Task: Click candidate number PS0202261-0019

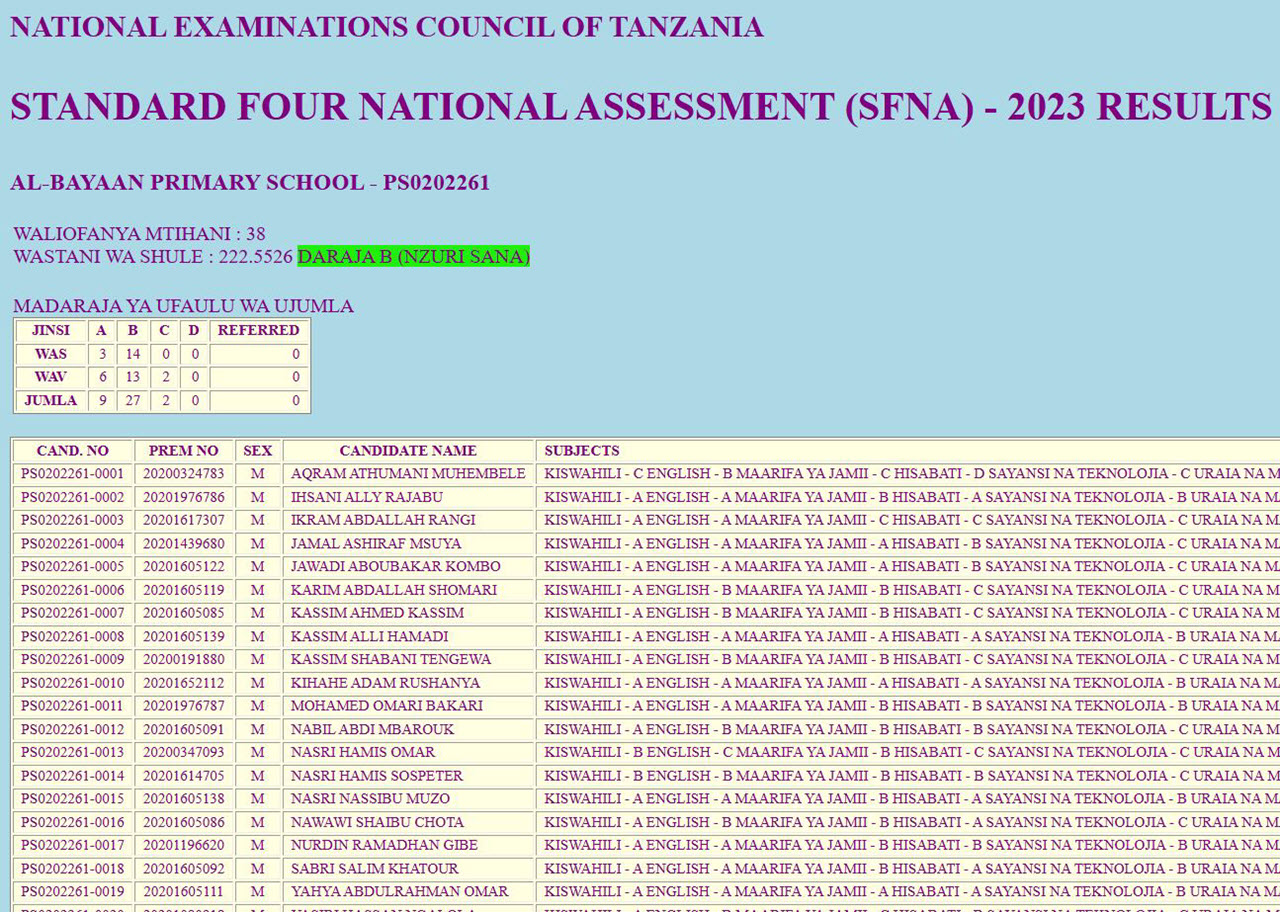Action: [72, 892]
